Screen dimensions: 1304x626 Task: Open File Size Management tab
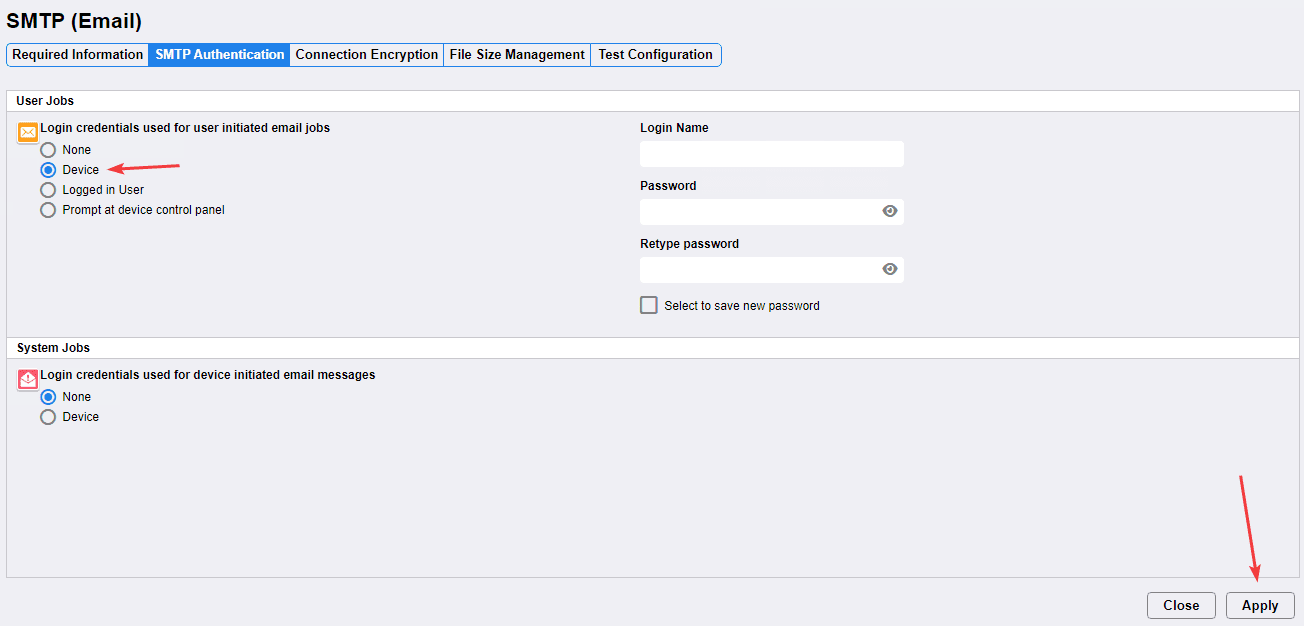point(517,55)
